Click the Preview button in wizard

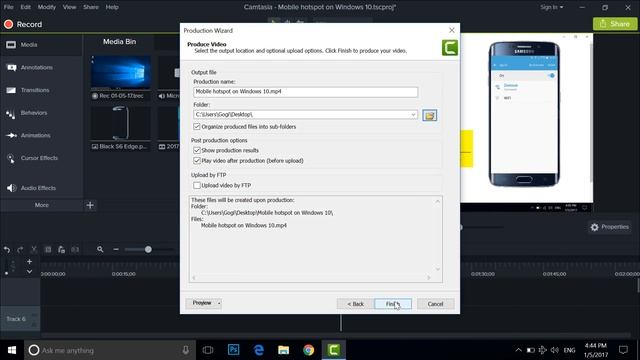click(201, 303)
